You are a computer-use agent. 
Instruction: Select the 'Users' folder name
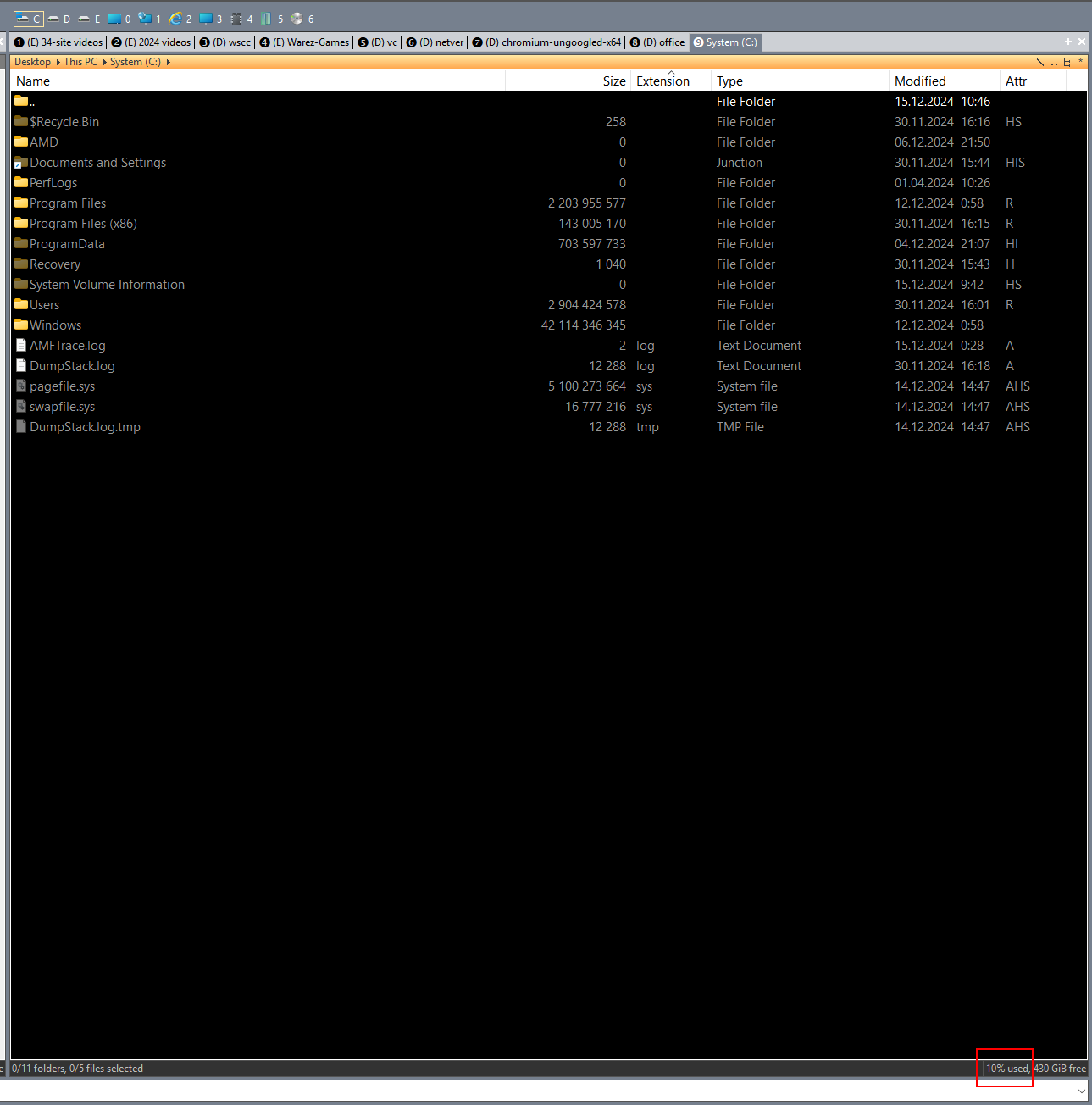(x=44, y=305)
